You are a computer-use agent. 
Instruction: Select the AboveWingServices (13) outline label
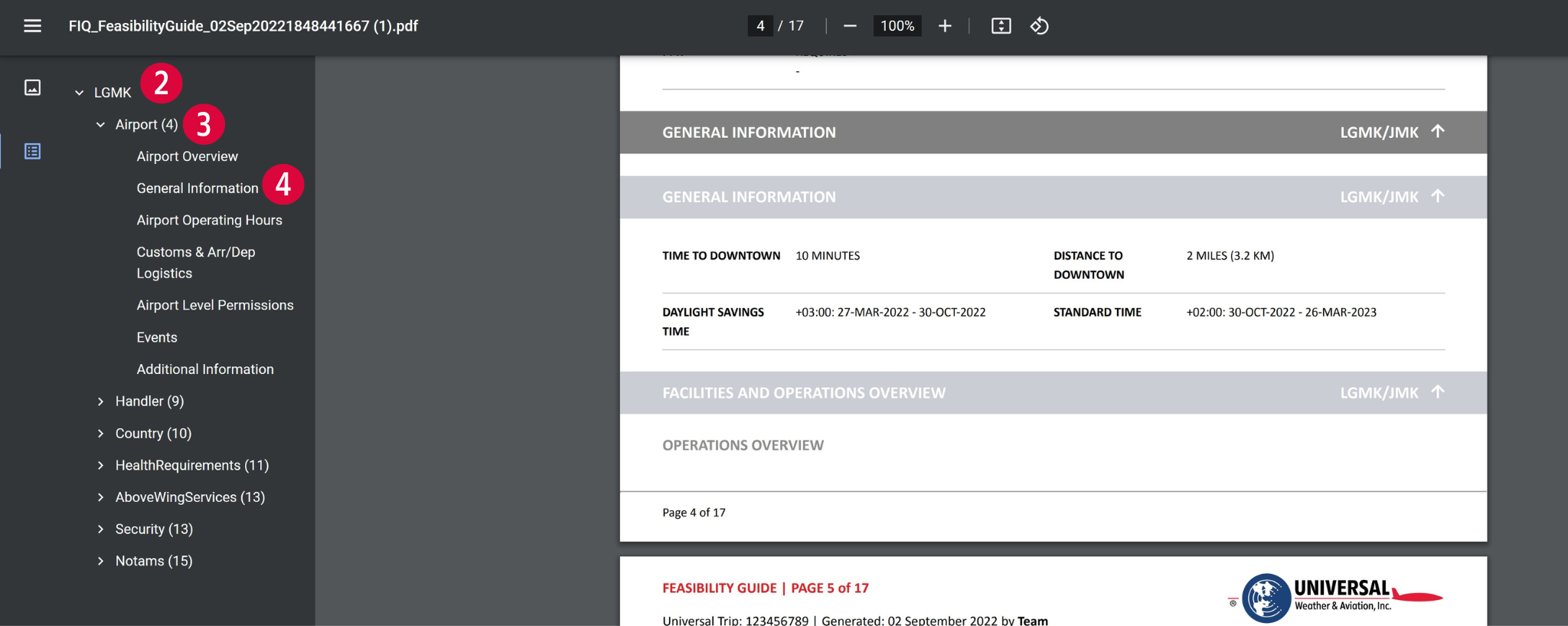coord(190,497)
